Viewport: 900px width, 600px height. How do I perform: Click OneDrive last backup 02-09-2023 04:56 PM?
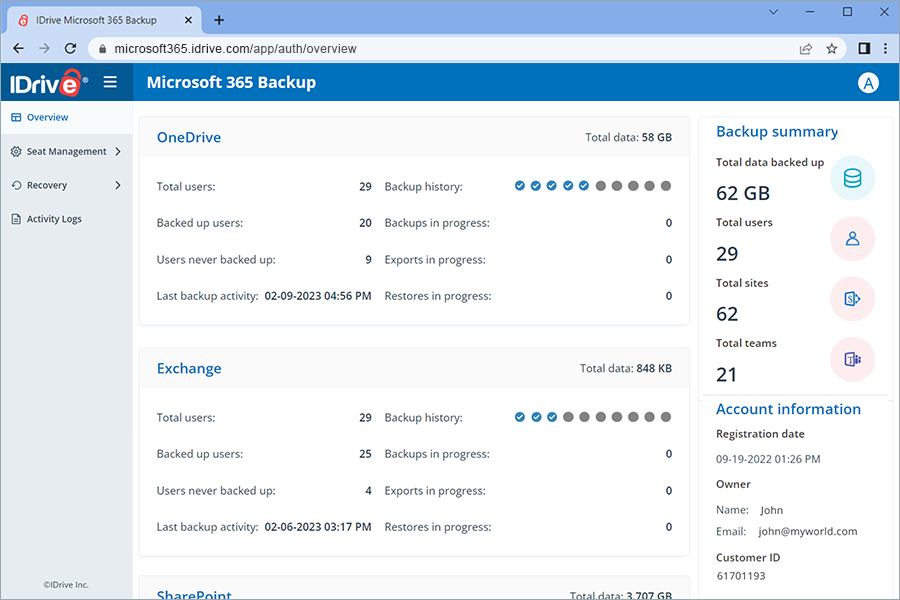point(317,296)
